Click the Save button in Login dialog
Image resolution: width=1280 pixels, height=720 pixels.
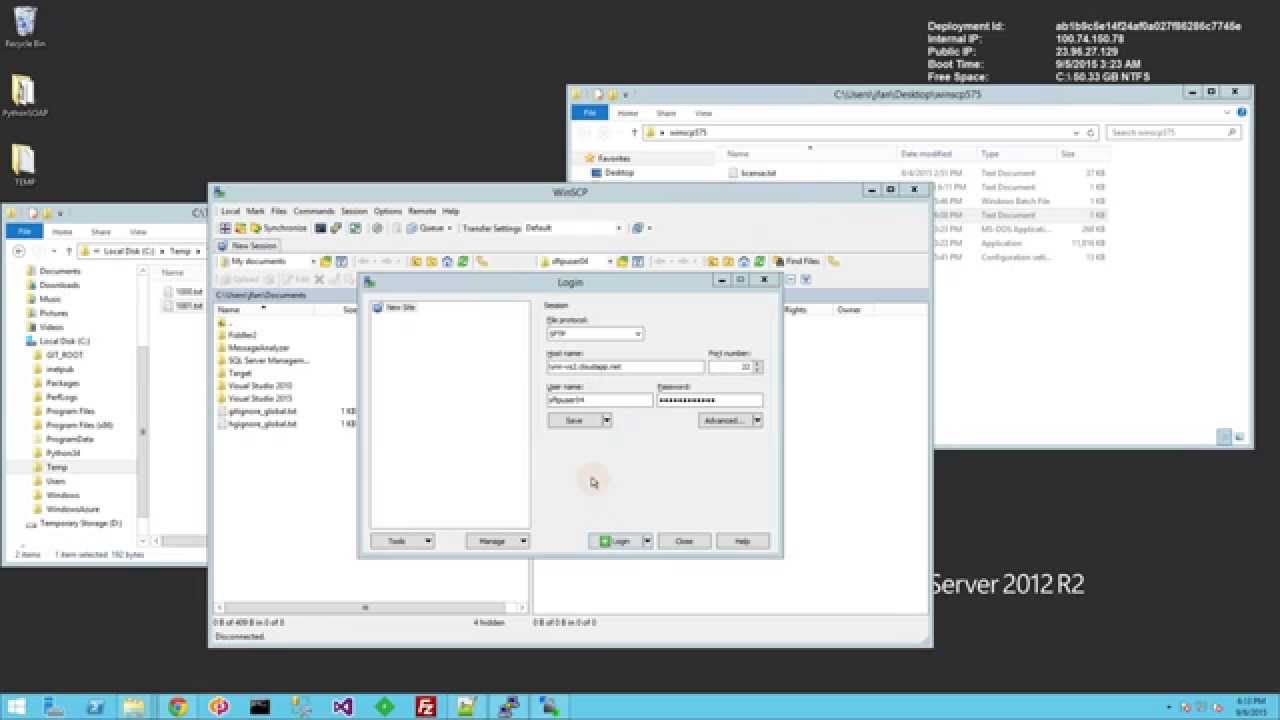pyautogui.click(x=574, y=420)
